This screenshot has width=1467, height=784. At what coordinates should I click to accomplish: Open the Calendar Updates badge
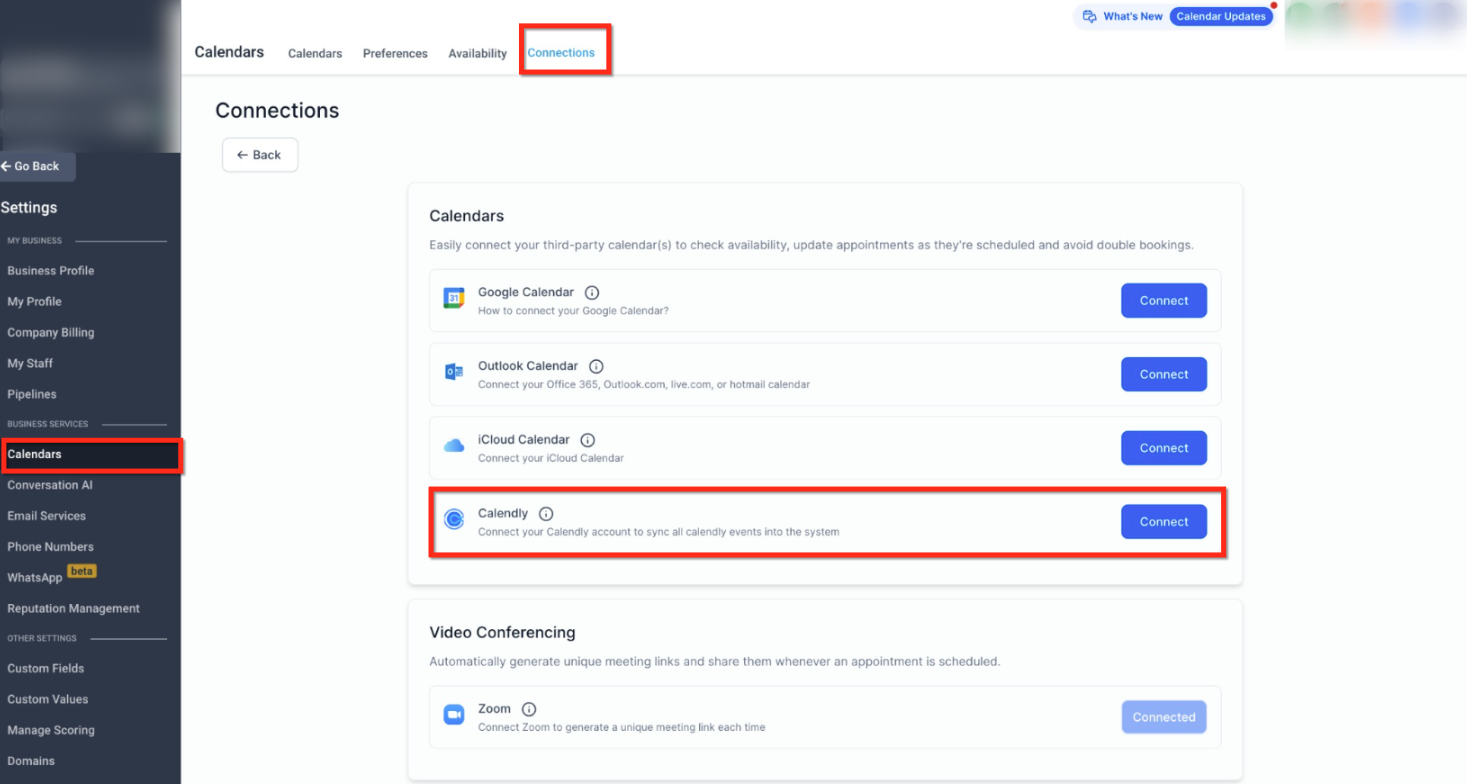[1221, 16]
